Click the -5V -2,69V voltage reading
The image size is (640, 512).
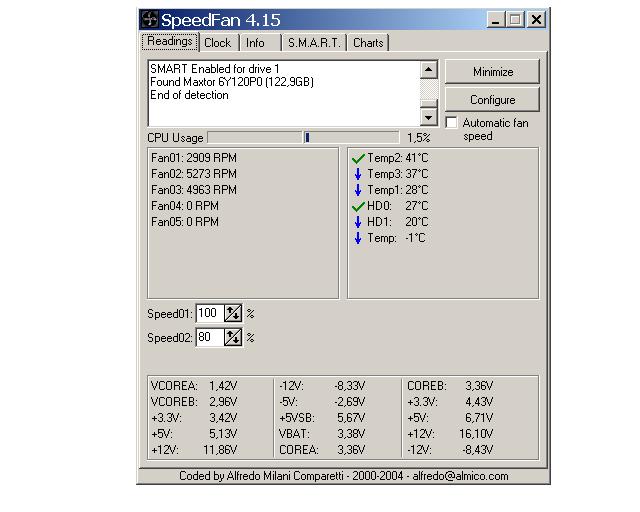click(322, 402)
